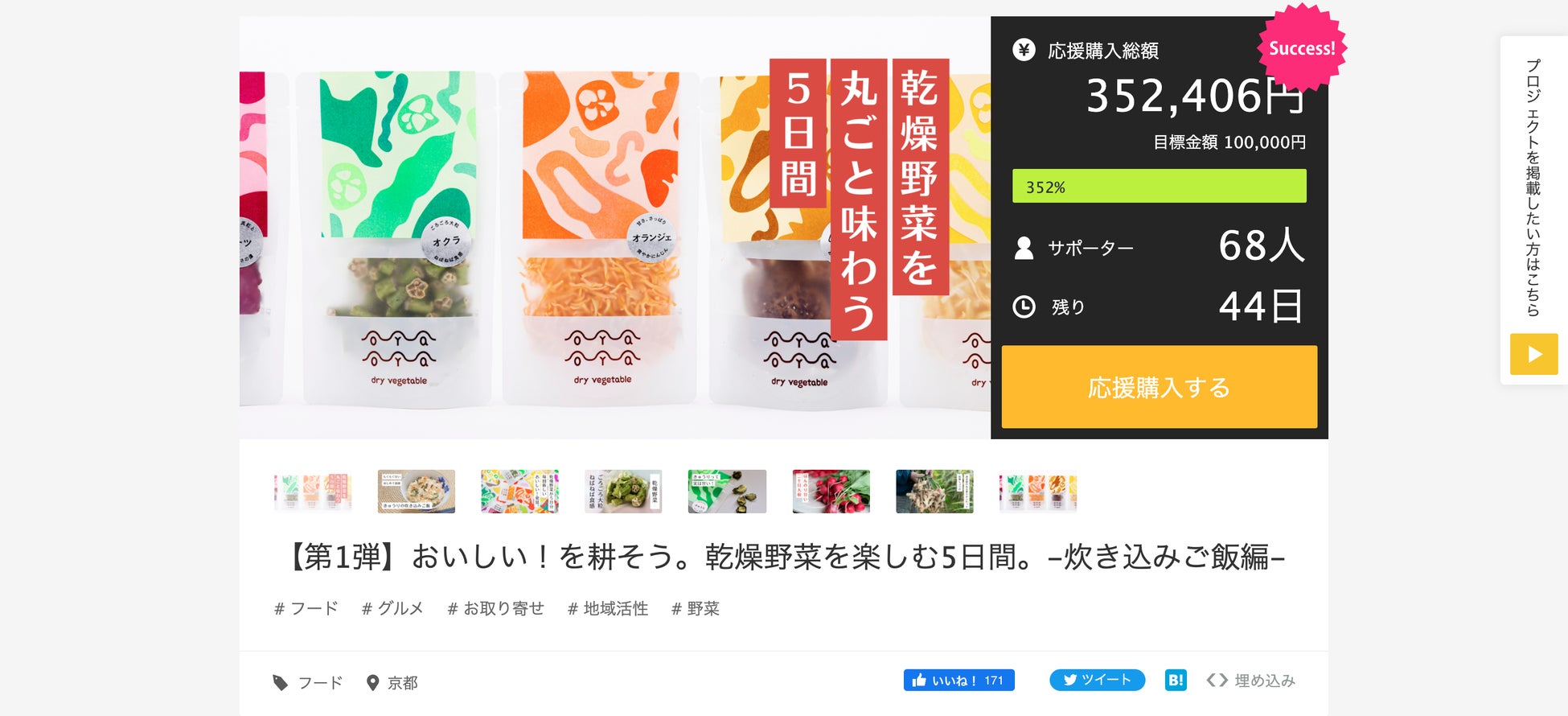Click the clock icon beside 残り
Image resolution: width=1568 pixels, height=716 pixels.
click(1024, 307)
